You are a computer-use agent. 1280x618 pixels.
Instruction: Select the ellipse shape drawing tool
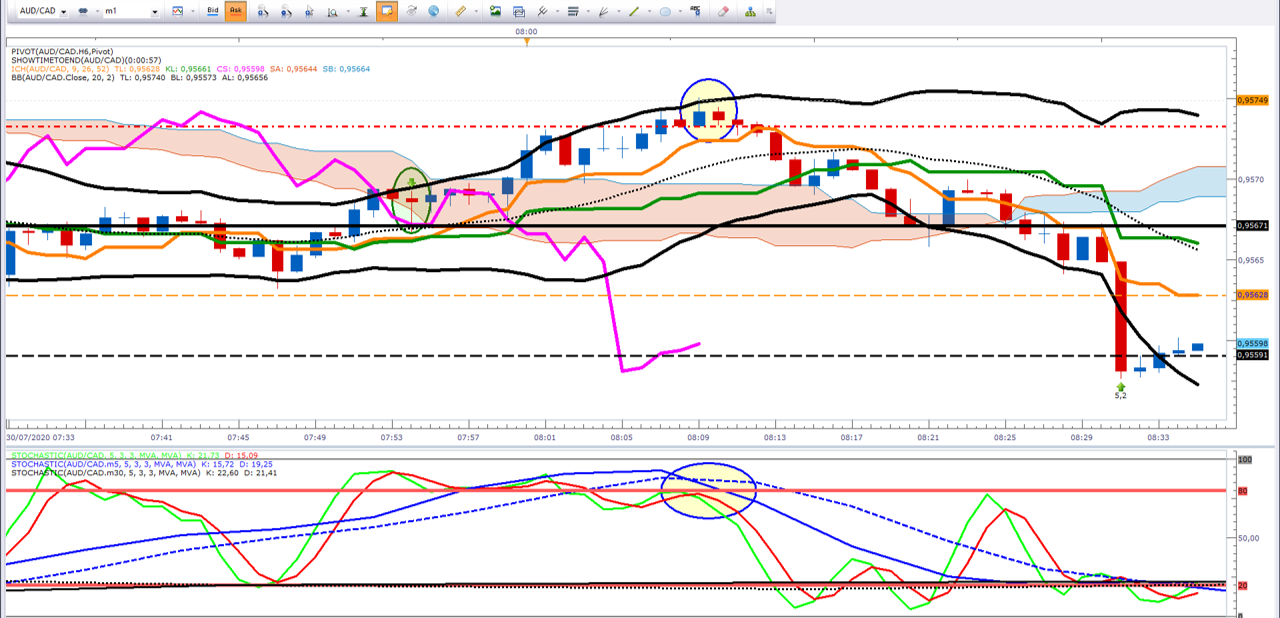pos(665,12)
